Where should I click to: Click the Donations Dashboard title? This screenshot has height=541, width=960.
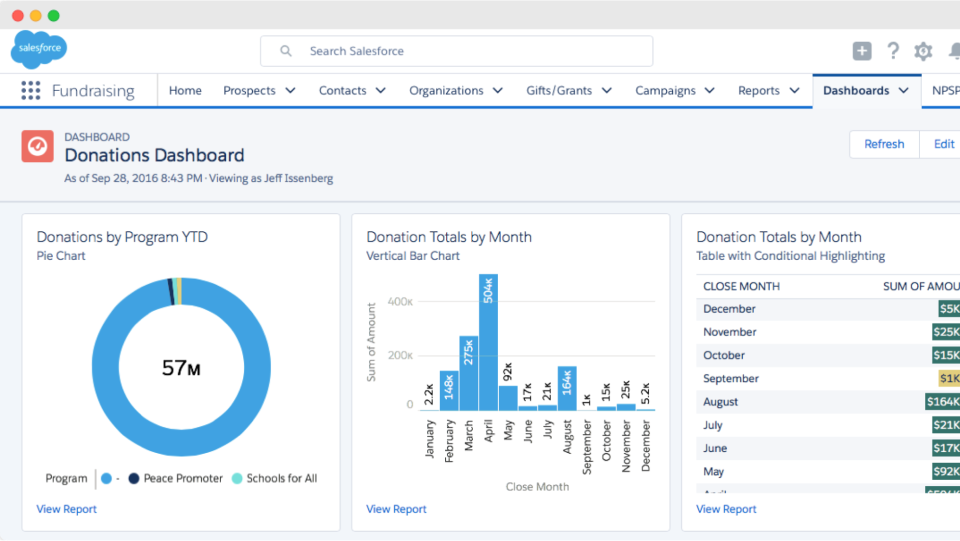(x=154, y=155)
